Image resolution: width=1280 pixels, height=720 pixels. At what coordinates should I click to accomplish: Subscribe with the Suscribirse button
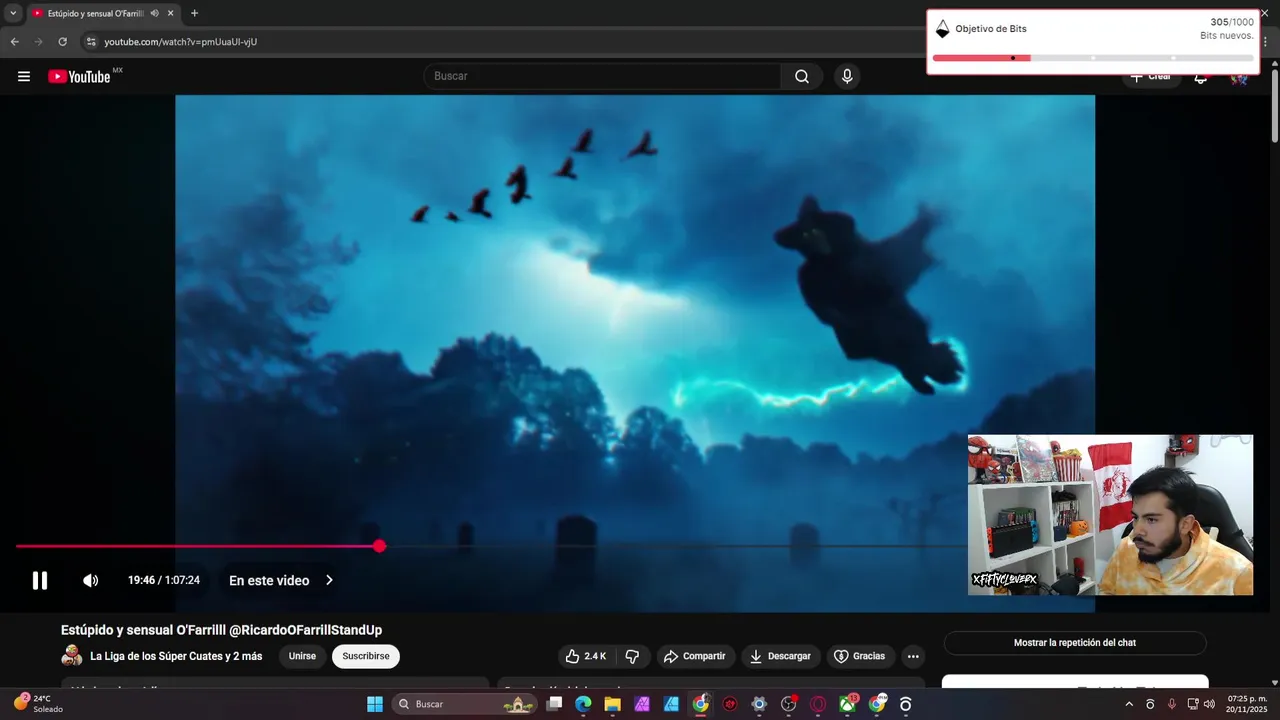(366, 656)
